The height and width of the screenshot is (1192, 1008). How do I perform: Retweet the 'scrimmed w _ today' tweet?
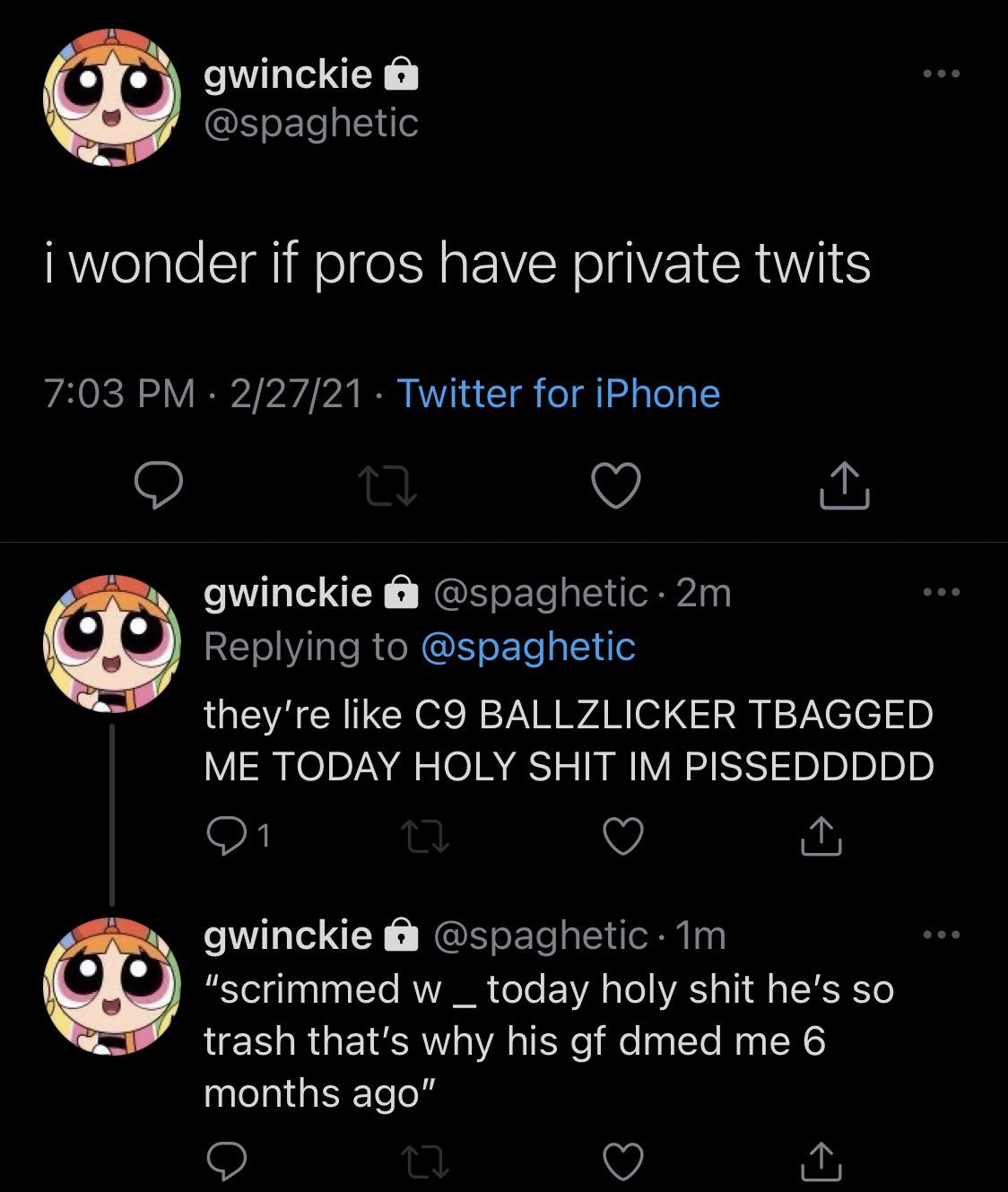424,1162
